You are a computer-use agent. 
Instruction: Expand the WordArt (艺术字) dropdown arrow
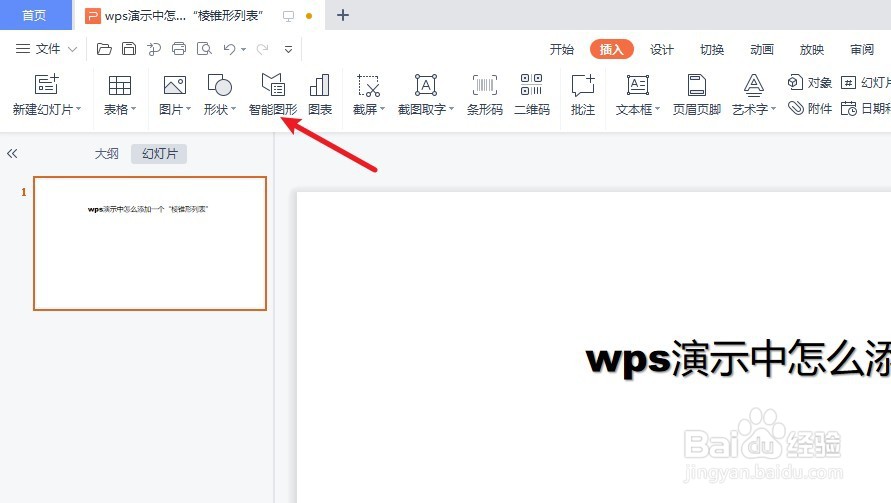(x=773, y=109)
